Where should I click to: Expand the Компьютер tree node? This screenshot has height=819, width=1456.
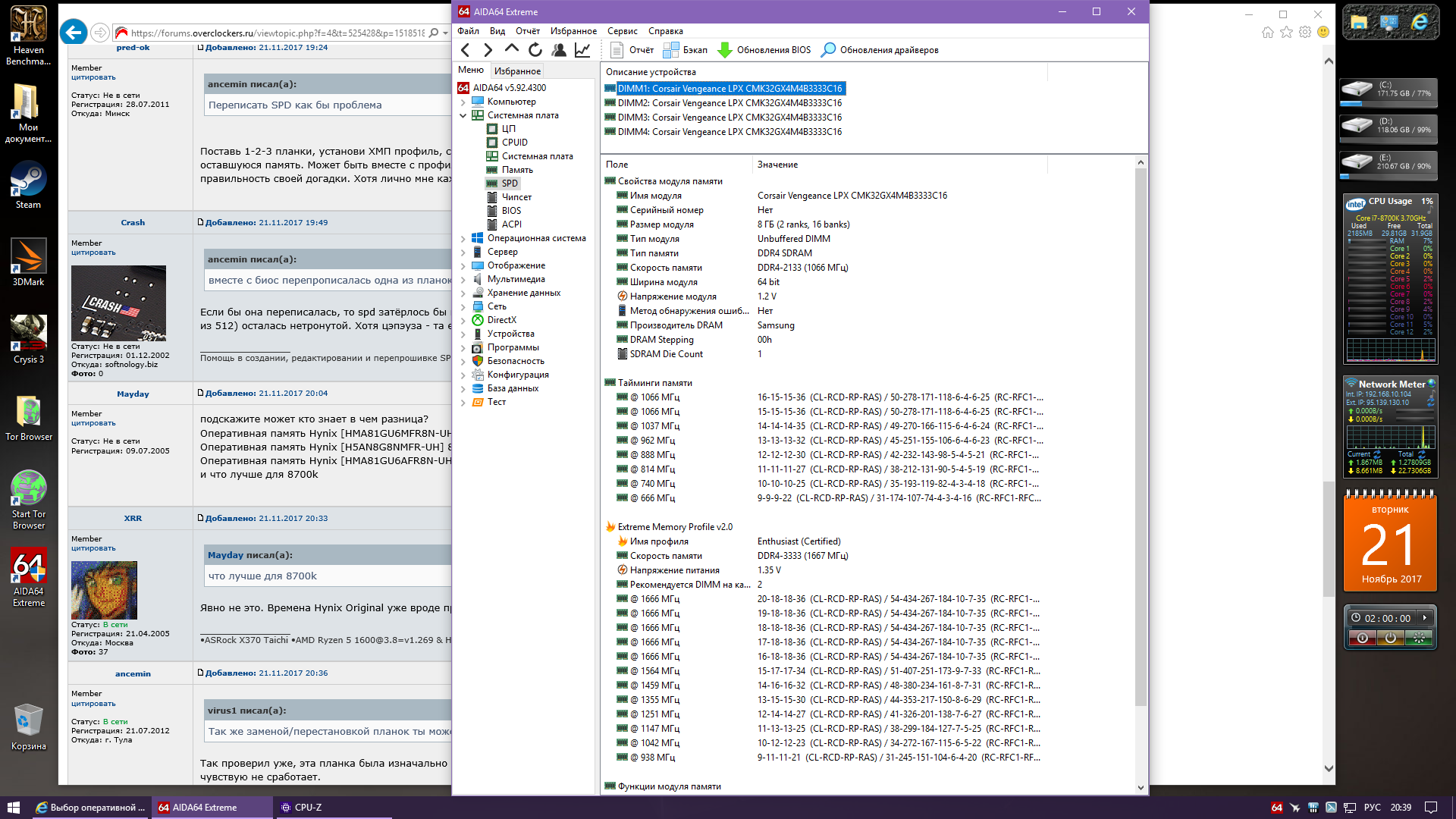[x=463, y=102]
